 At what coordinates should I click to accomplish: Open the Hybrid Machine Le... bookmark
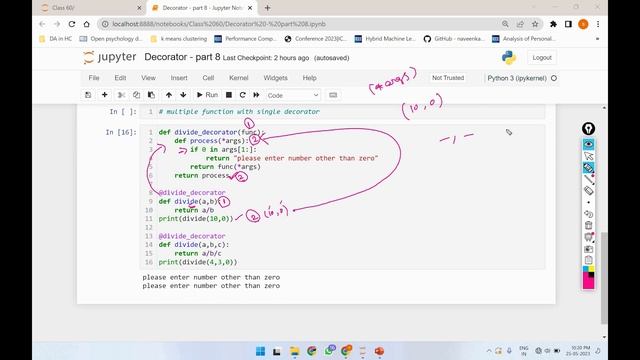click(385, 39)
